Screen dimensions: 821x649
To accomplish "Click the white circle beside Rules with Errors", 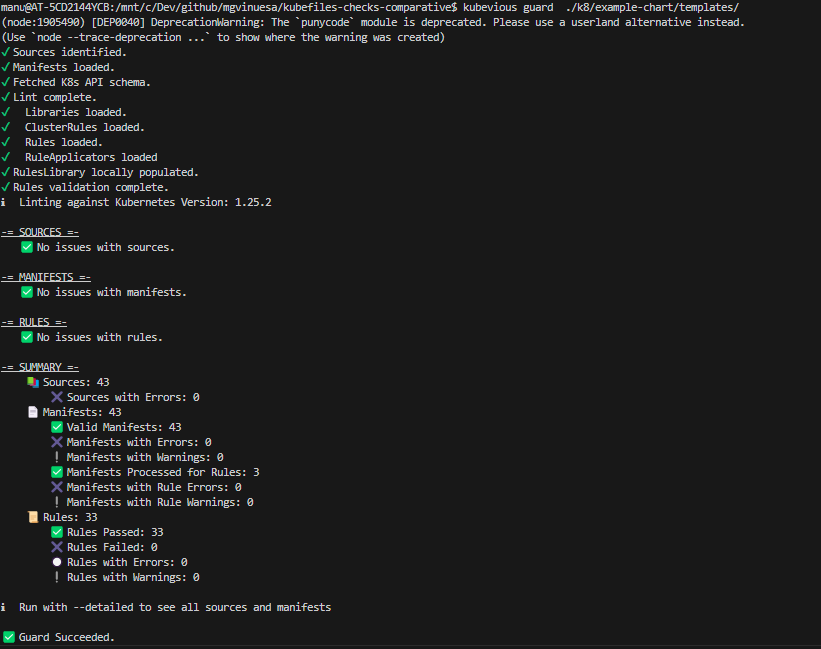I will tap(57, 562).
